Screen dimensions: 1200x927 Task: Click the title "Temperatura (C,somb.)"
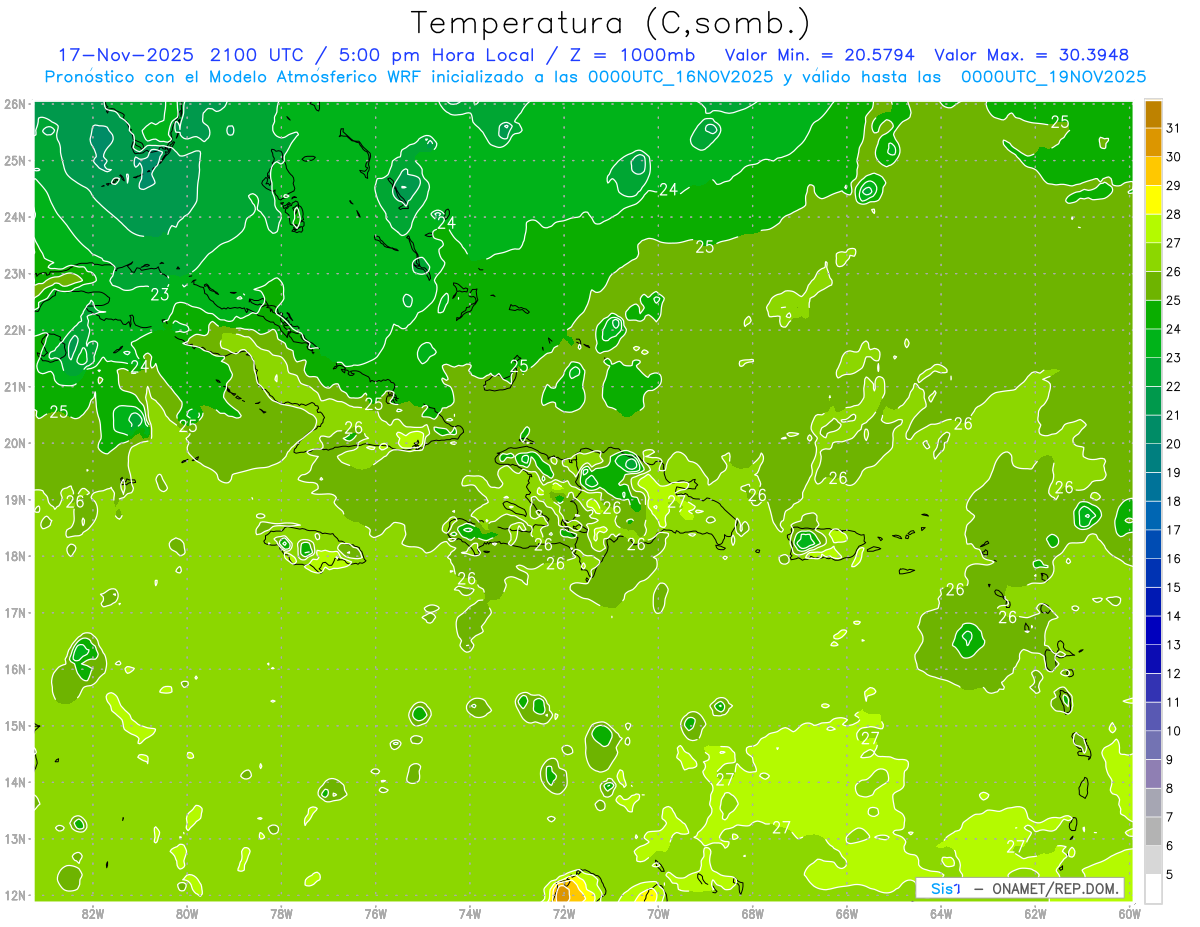[x=611, y=24]
